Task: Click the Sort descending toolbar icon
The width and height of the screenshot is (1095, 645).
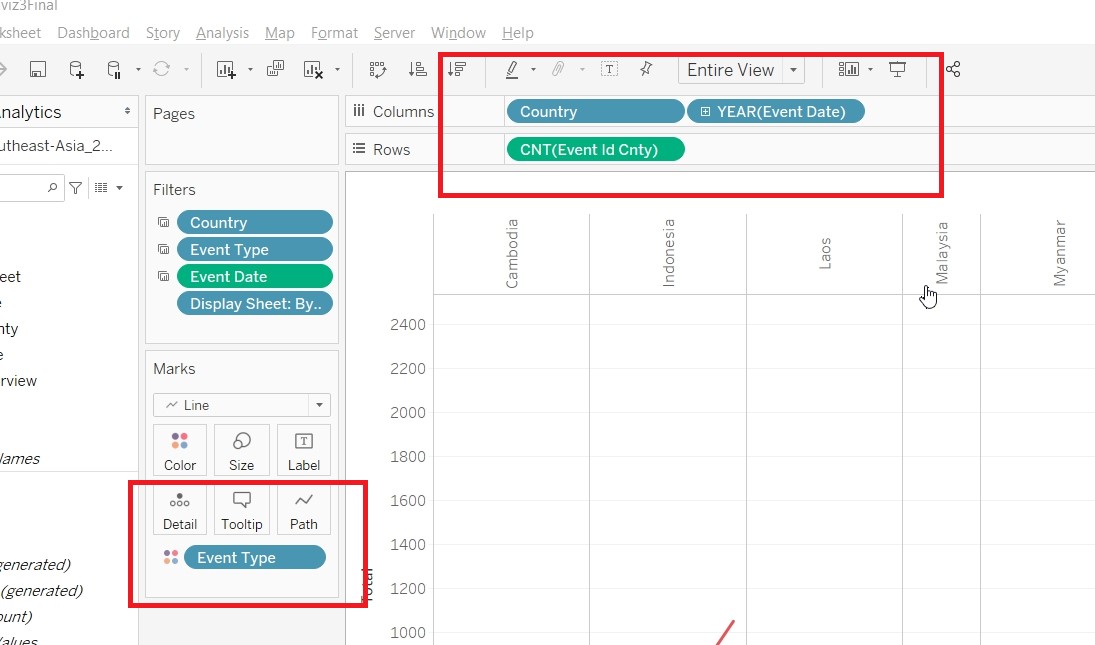Action: (x=457, y=70)
